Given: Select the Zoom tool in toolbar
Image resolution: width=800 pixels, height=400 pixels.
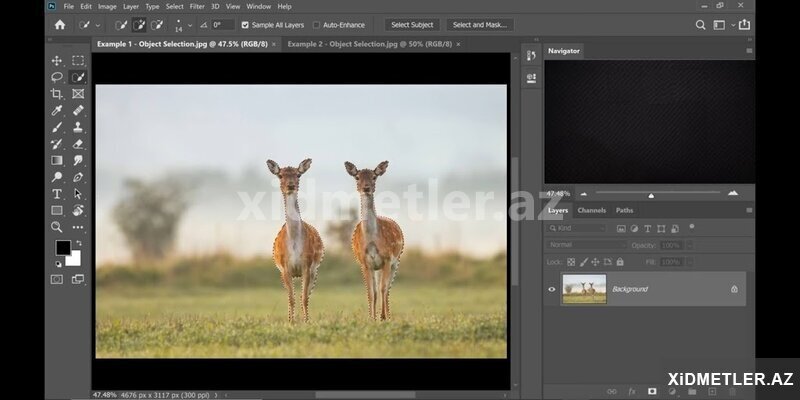Looking at the screenshot, I should (x=57, y=227).
